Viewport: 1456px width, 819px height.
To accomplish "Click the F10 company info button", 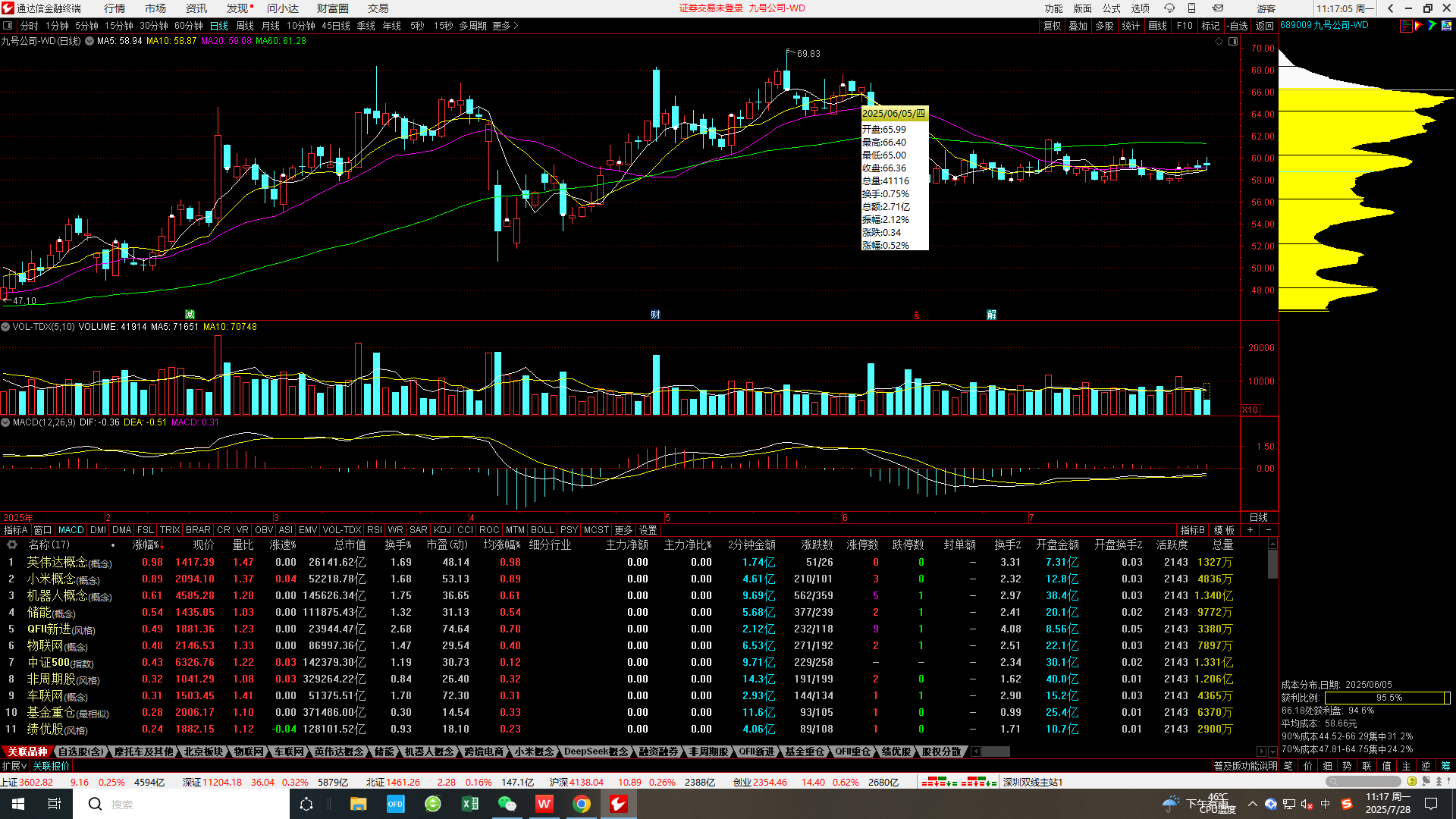I will tap(1185, 26).
